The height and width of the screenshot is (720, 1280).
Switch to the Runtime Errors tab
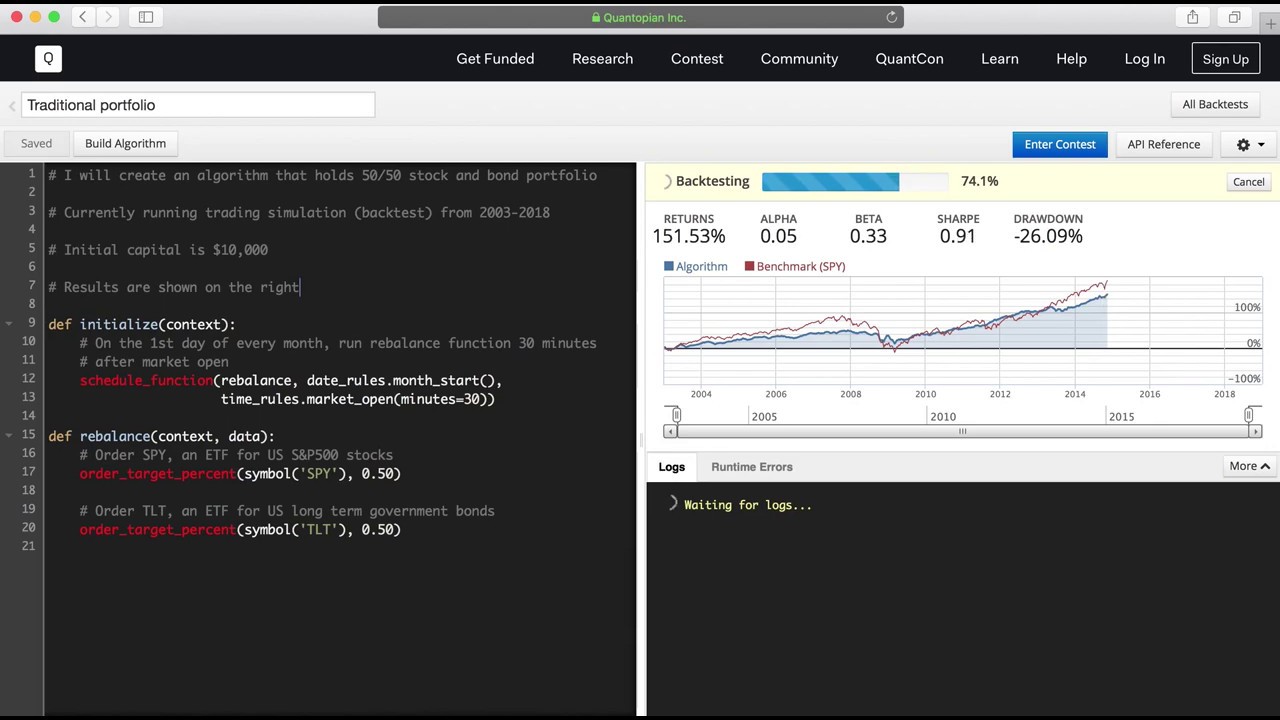click(x=752, y=467)
